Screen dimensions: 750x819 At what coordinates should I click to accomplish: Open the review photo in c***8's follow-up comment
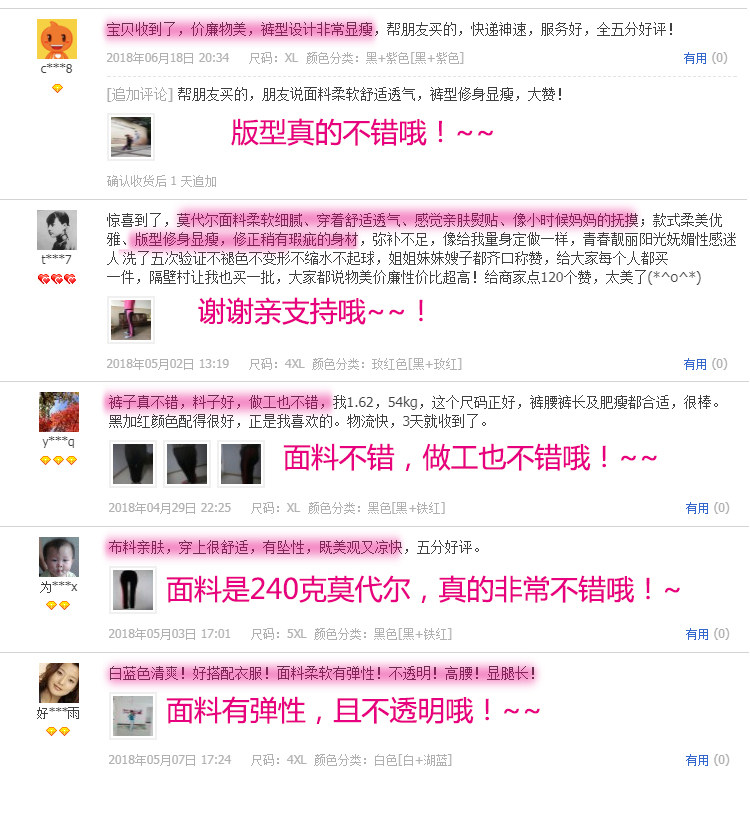pyautogui.click(x=131, y=137)
